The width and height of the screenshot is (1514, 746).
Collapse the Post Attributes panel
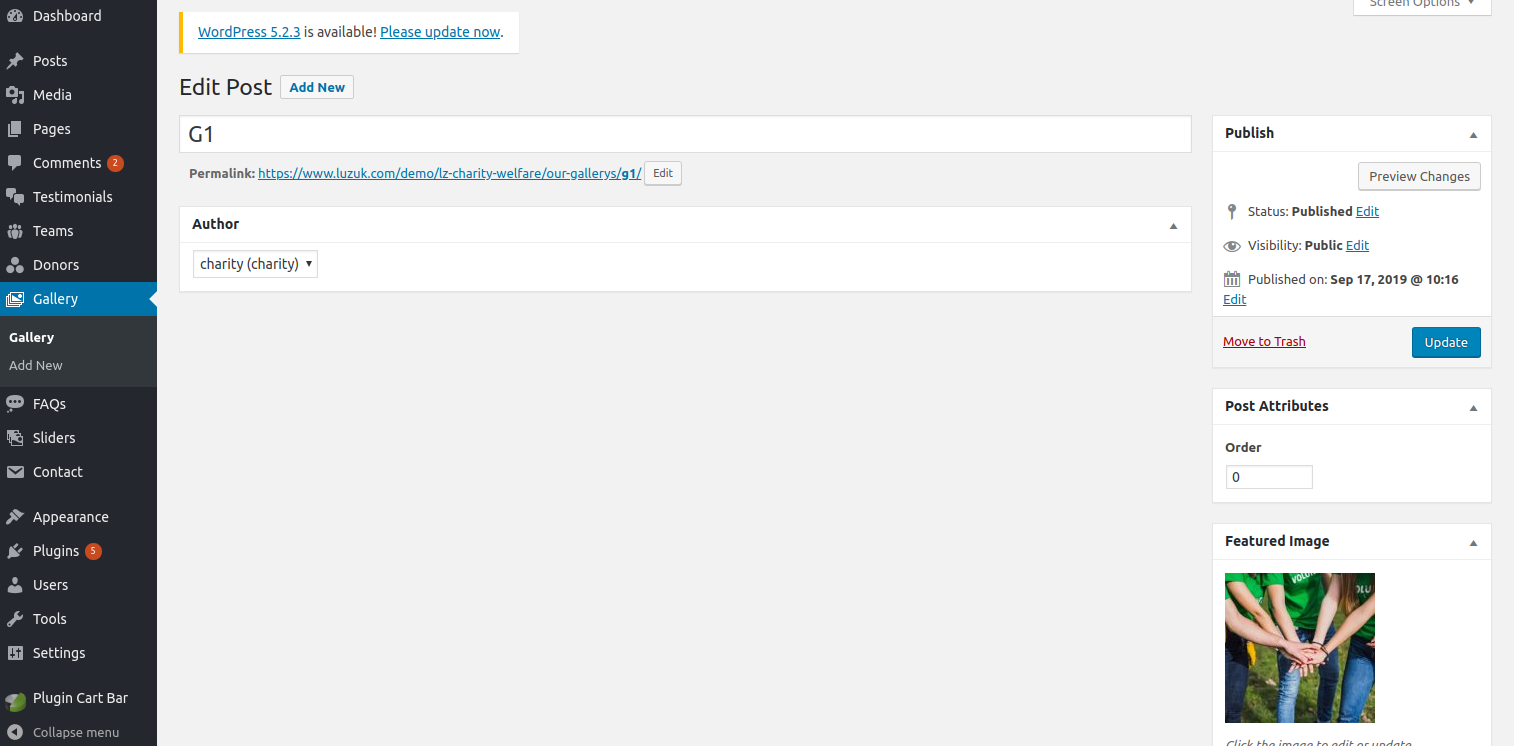click(1473, 407)
